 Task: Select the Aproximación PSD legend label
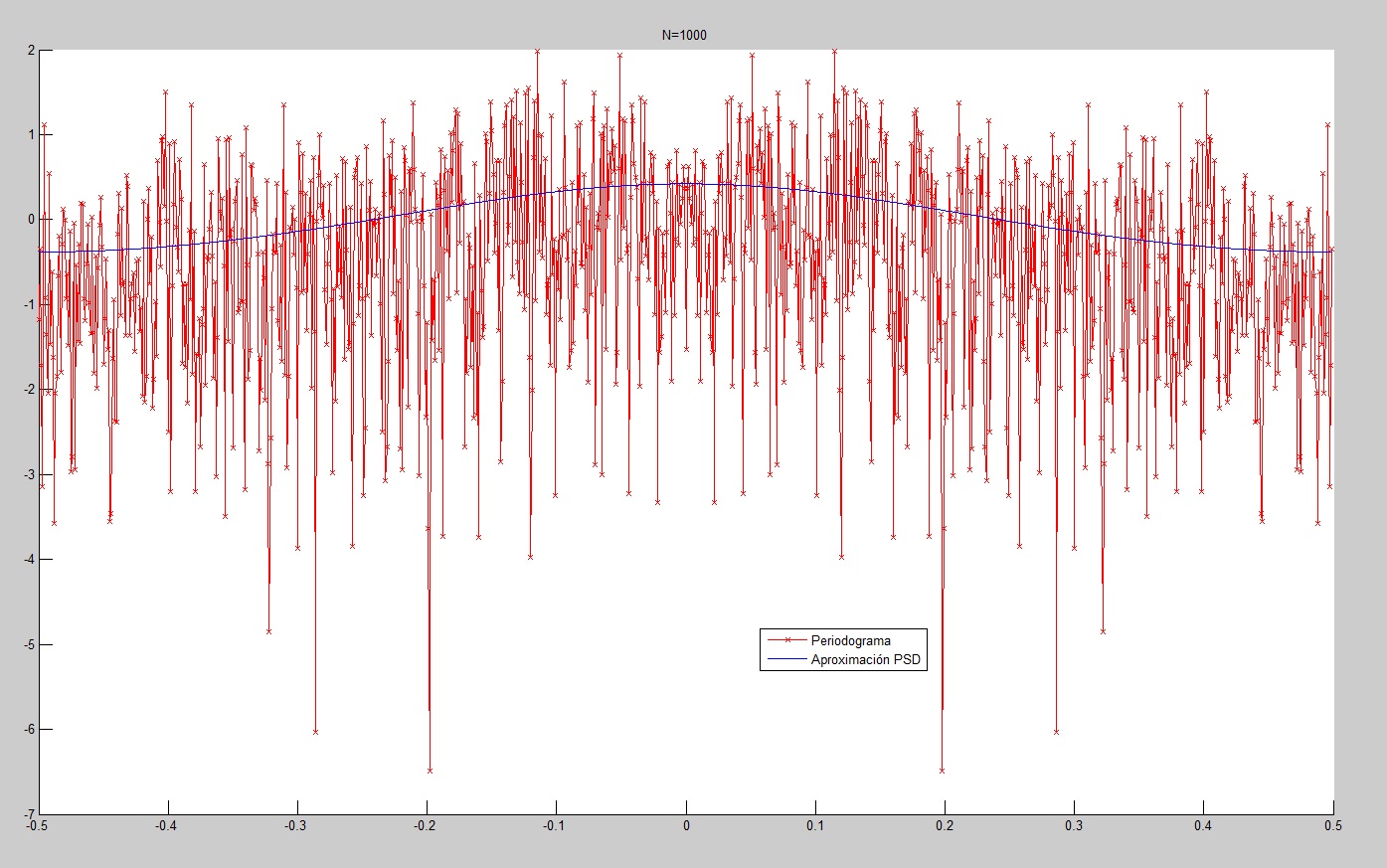pyautogui.click(x=866, y=659)
